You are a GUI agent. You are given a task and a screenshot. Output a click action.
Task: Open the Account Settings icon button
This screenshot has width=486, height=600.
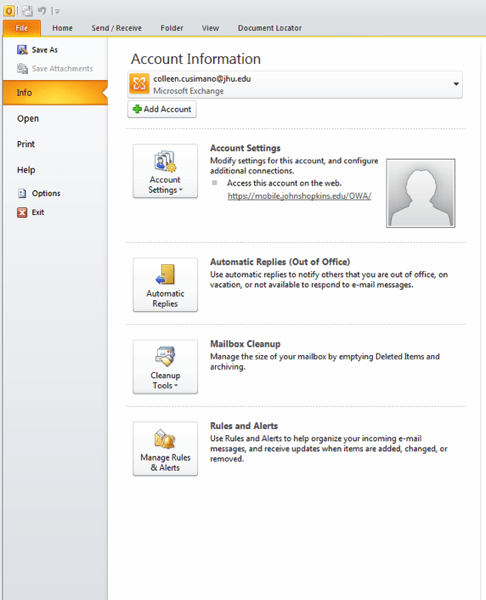click(x=165, y=171)
